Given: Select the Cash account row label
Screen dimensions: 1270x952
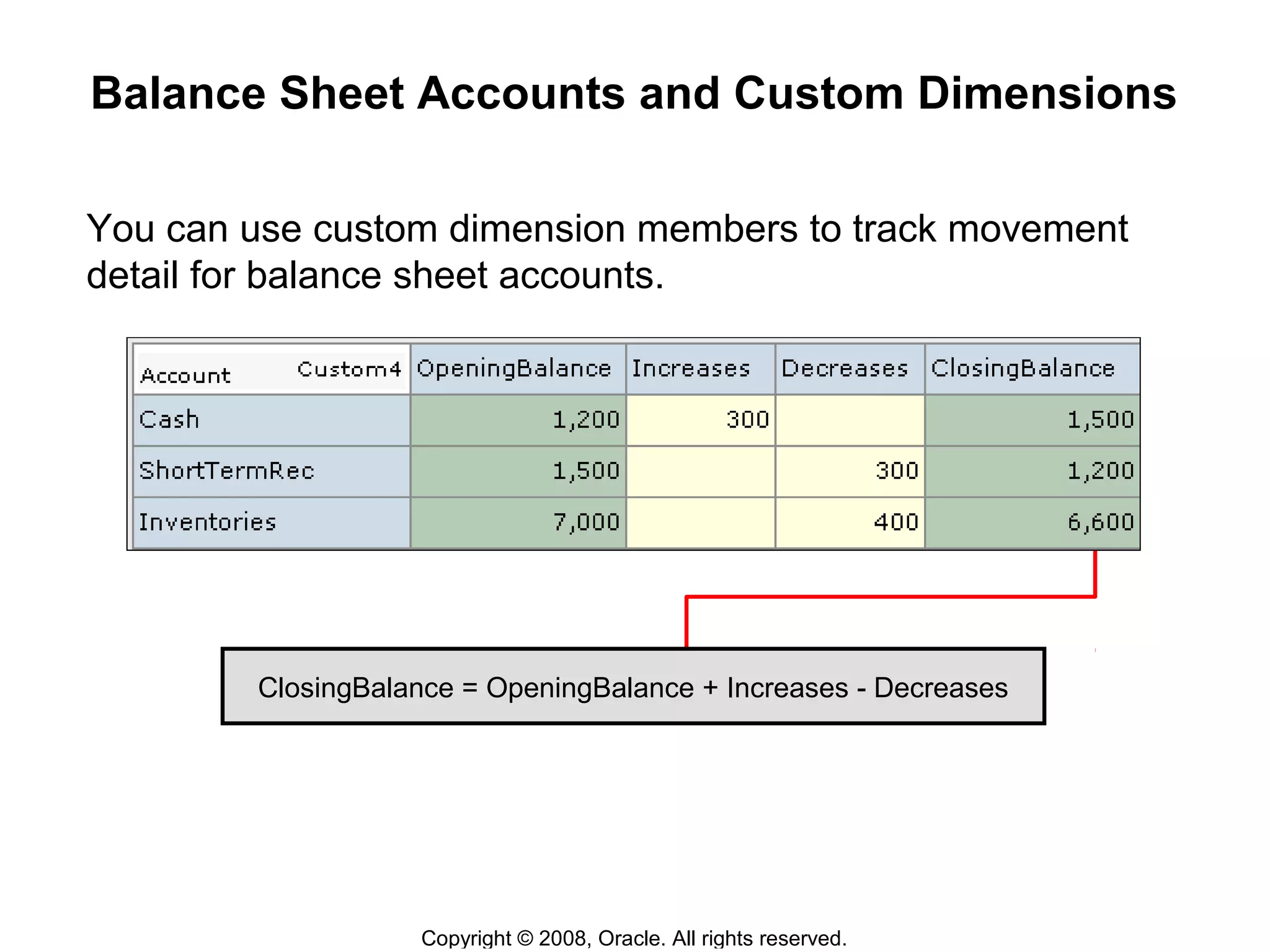Looking at the screenshot, I should coord(272,420).
